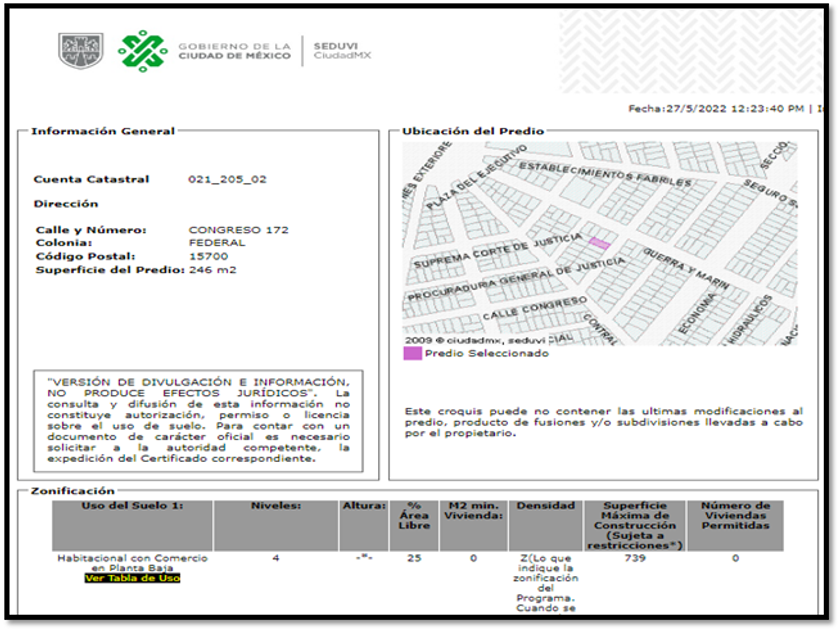Click the 'Cuenta Catastral' label
The height and width of the screenshot is (630, 840).
pyautogui.click(x=92, y=179)
